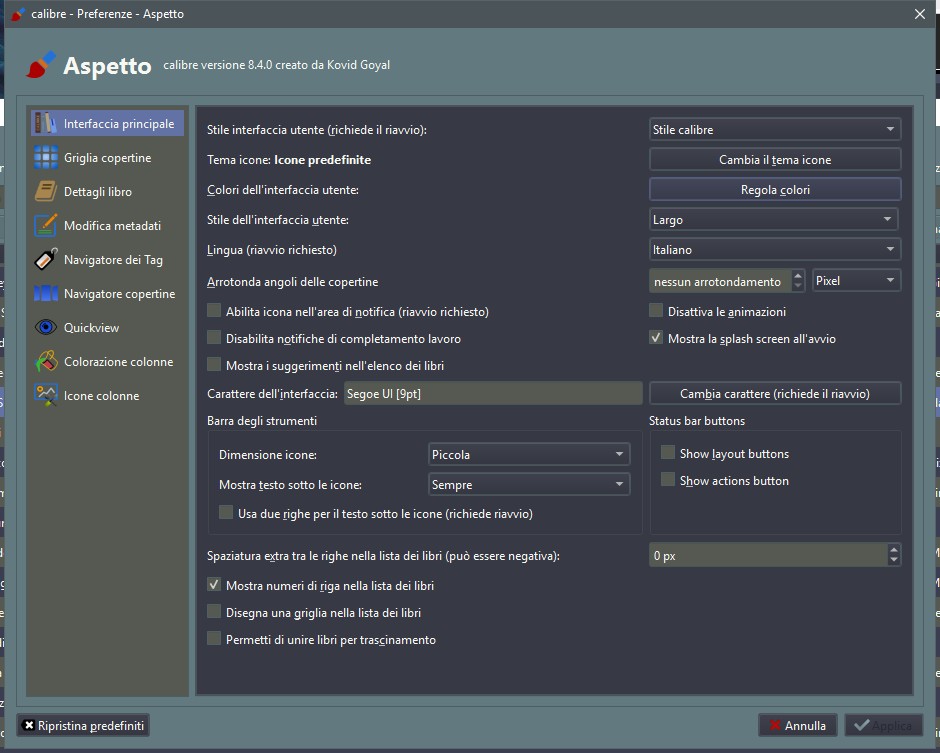The height and width of the screenshot is (753, 940).
Task: Expand the Italiano language dropdown
Action: (x=775, y=250)
